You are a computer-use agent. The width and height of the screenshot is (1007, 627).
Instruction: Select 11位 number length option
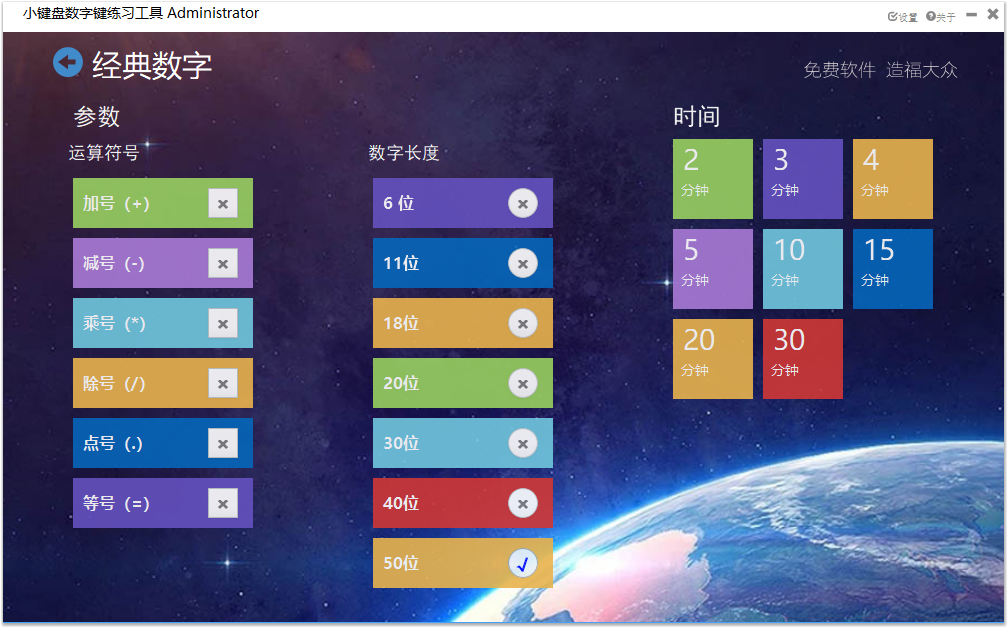[462, 263]
